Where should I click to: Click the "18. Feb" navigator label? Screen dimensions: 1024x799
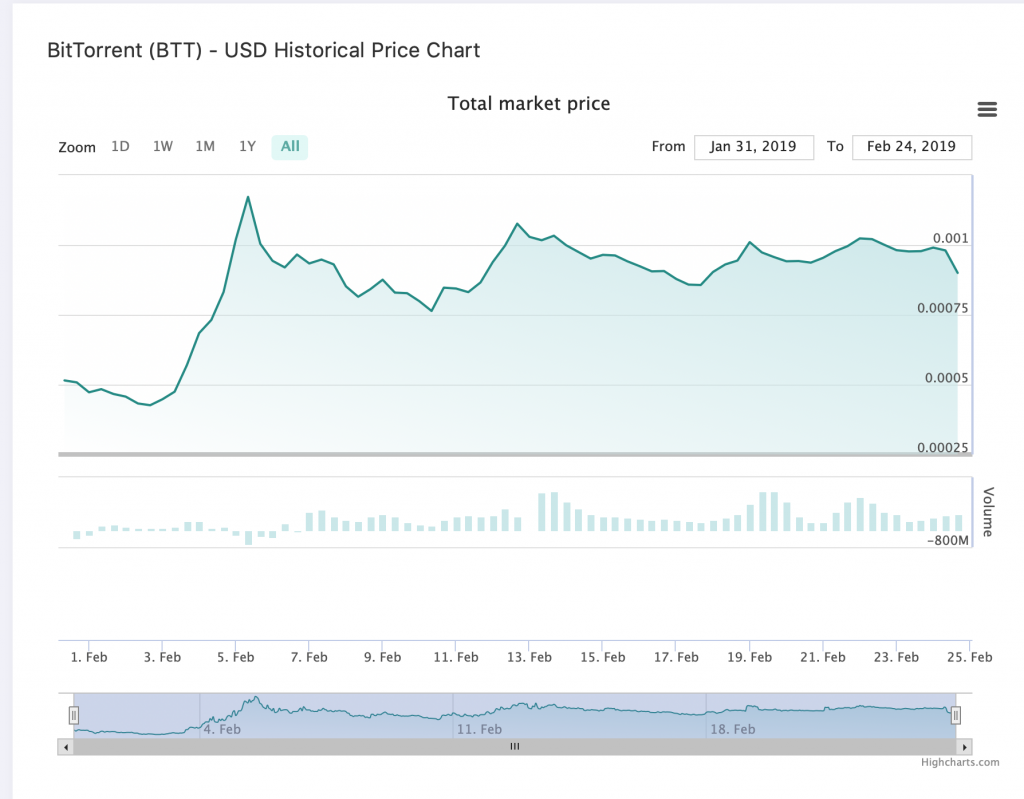click(733, 729)
